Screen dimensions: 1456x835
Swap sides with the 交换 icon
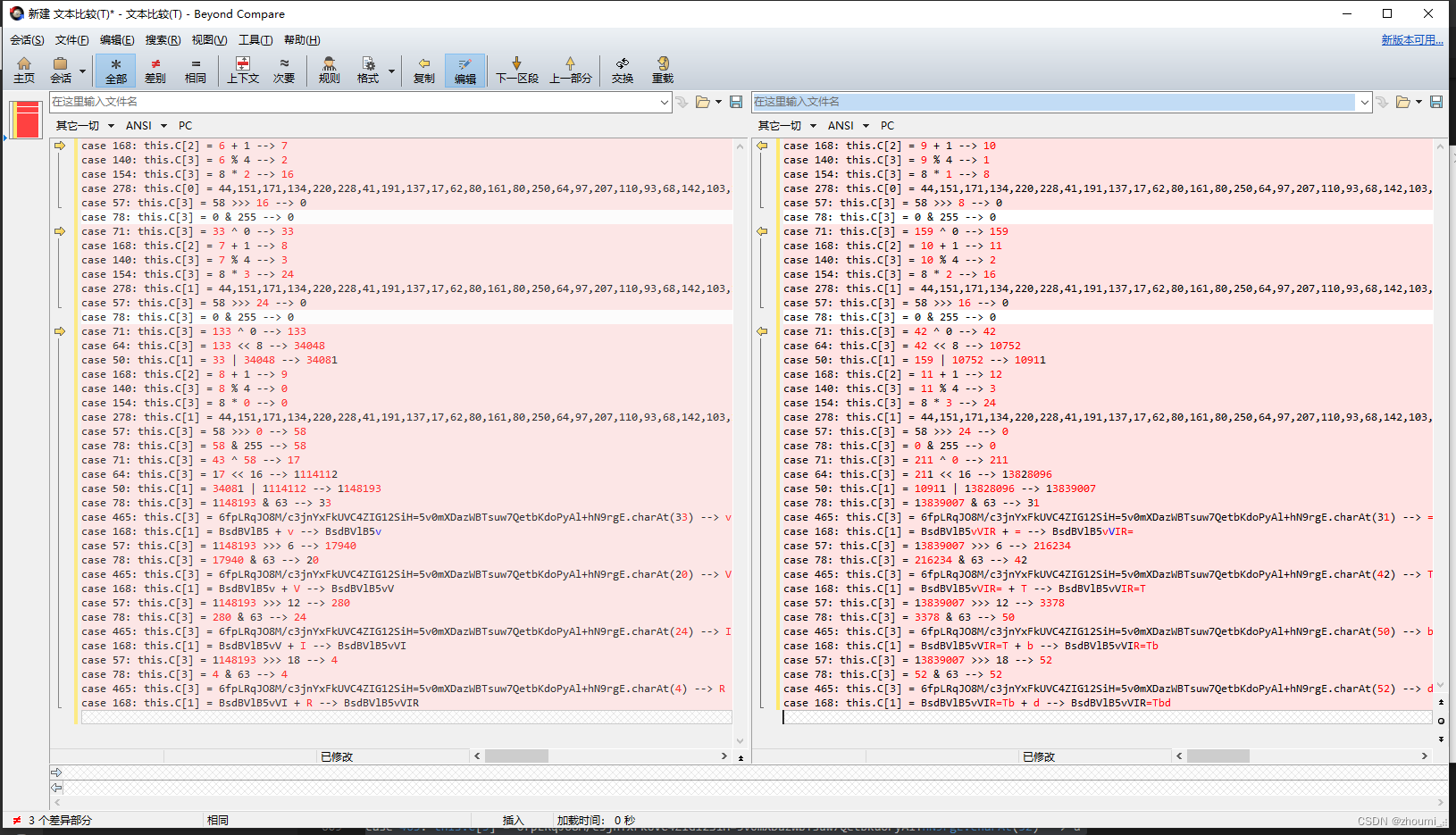(x=623, y=70)
